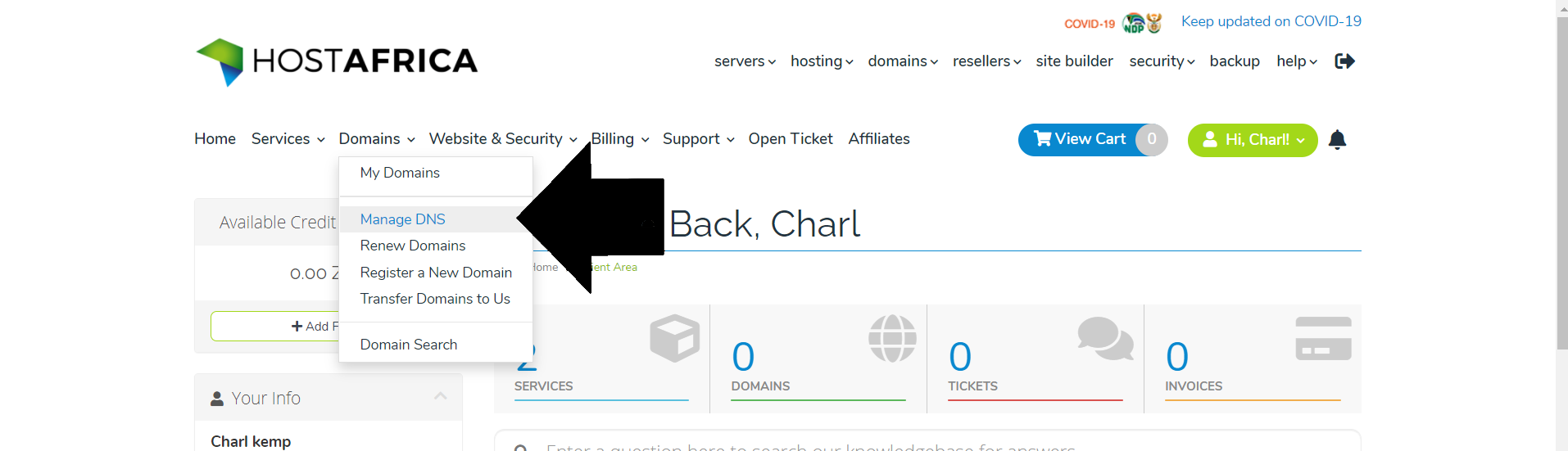Click the services box icon
Screen dimensions: 1568x451
coord(674,338)
